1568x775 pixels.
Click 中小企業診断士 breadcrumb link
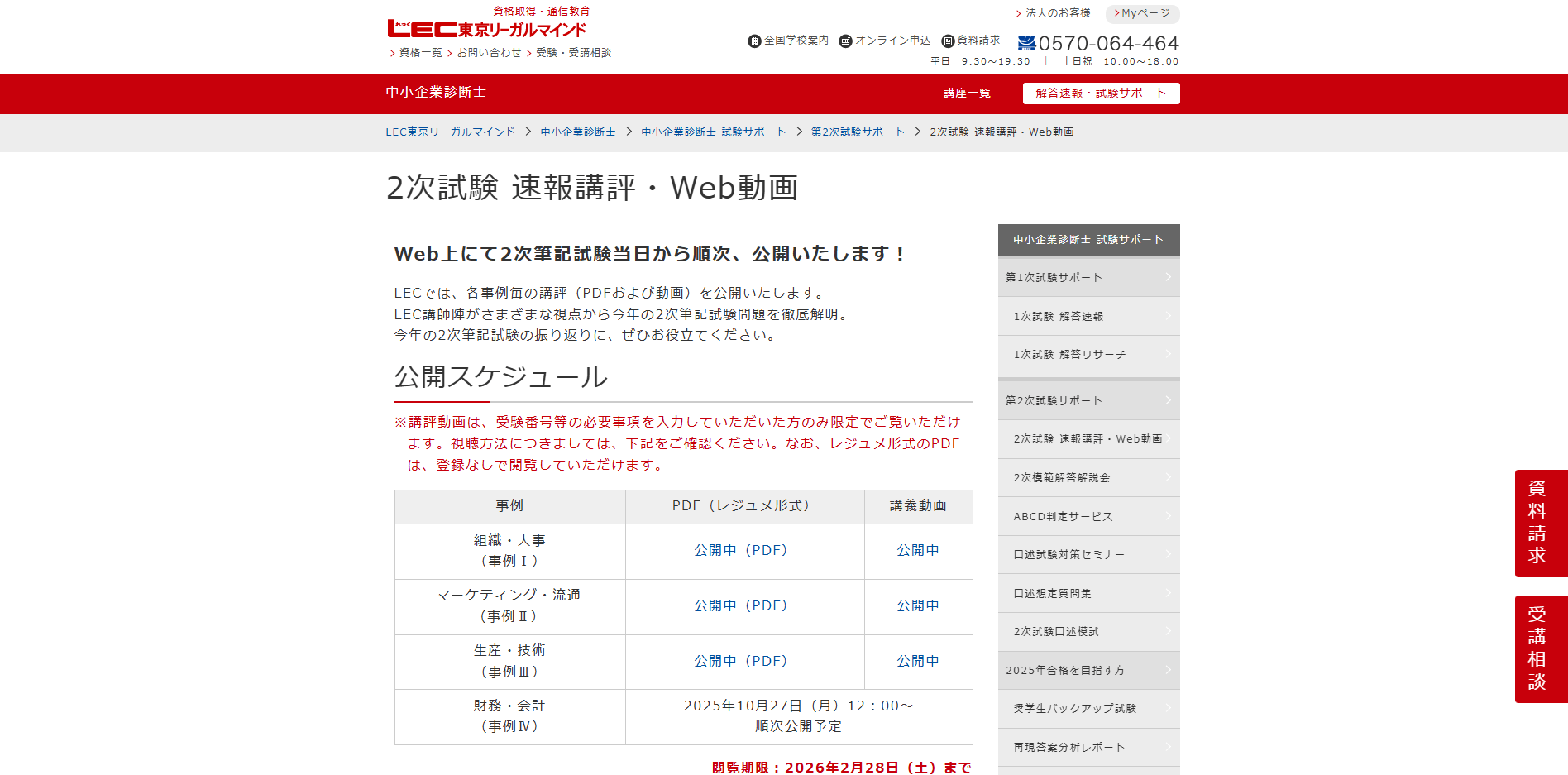click(x=578, y=132)
